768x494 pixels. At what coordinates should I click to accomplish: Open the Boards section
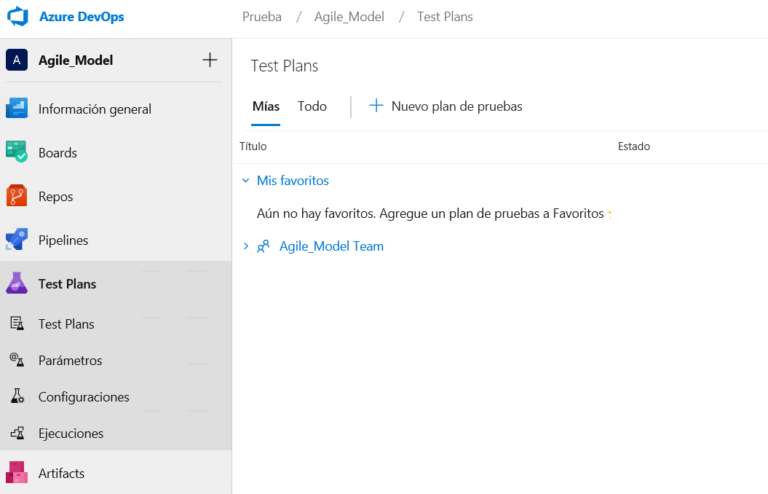[x=58, y=153]
